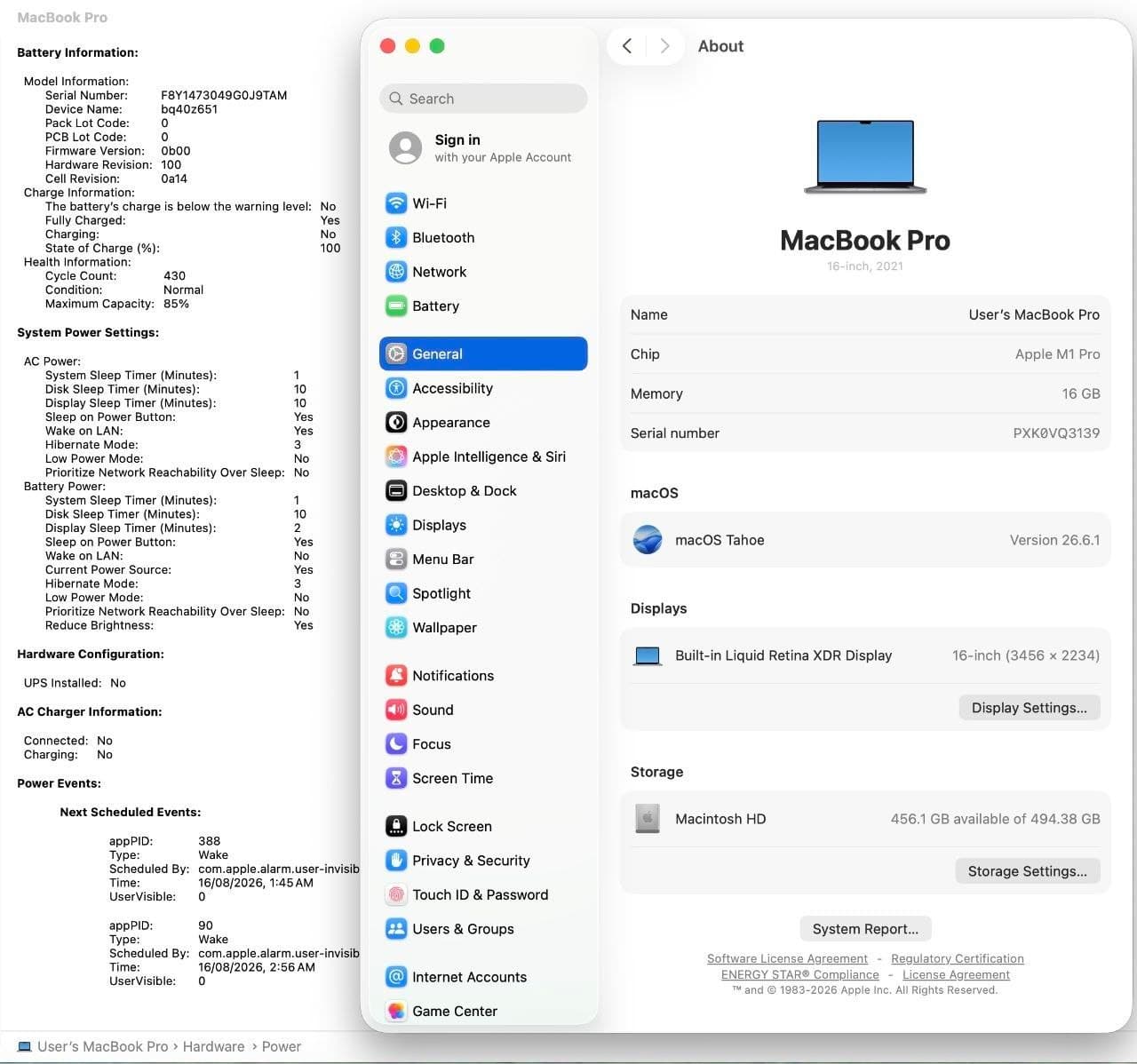Open the Internet Accounts at-sign icon
Image resolution: width=1137 pixels, height=1064 pixels.
point(396,977)
